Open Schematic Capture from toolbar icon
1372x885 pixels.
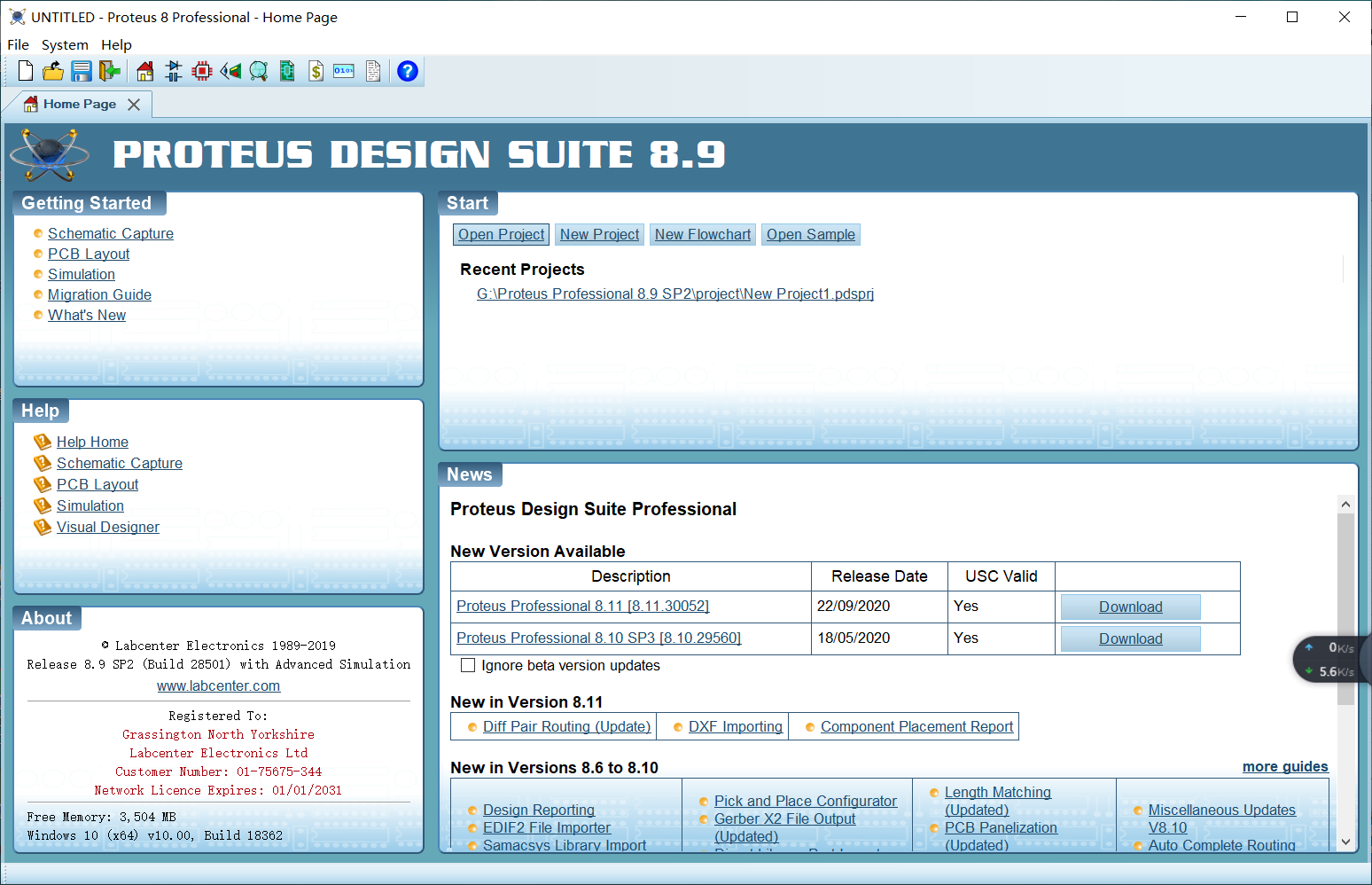coord(174,71)
